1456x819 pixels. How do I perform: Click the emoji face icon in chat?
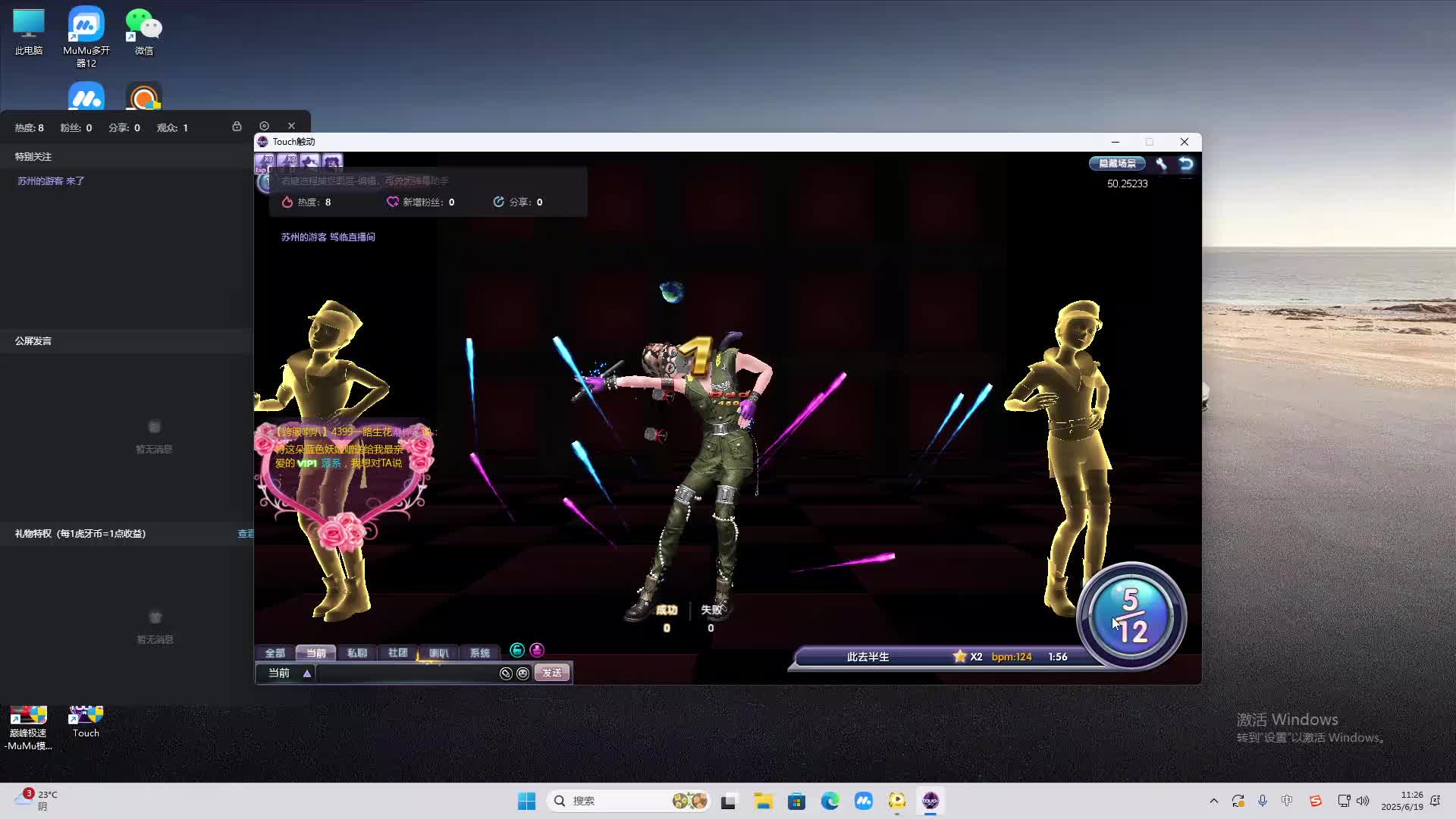pyautogui.click(x=522, y=673)
